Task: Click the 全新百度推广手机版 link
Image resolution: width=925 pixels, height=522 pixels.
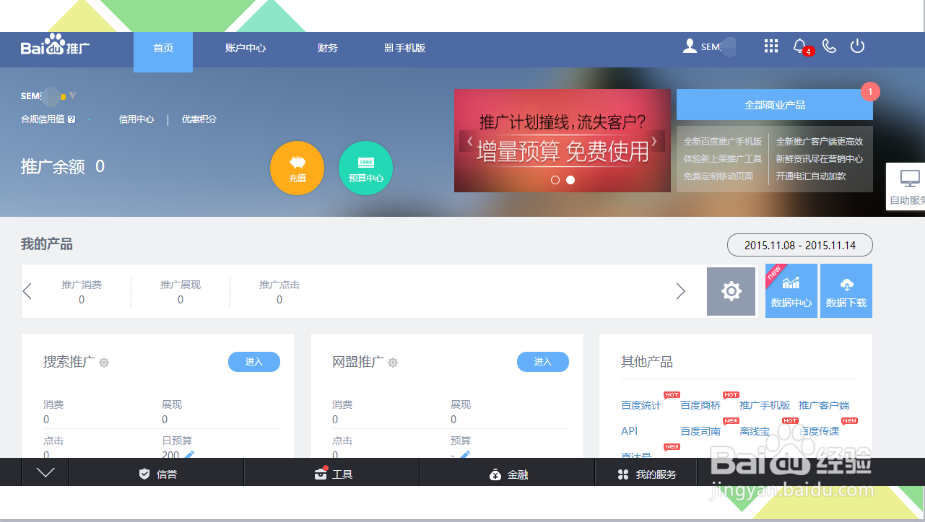Action: [723, 142]
